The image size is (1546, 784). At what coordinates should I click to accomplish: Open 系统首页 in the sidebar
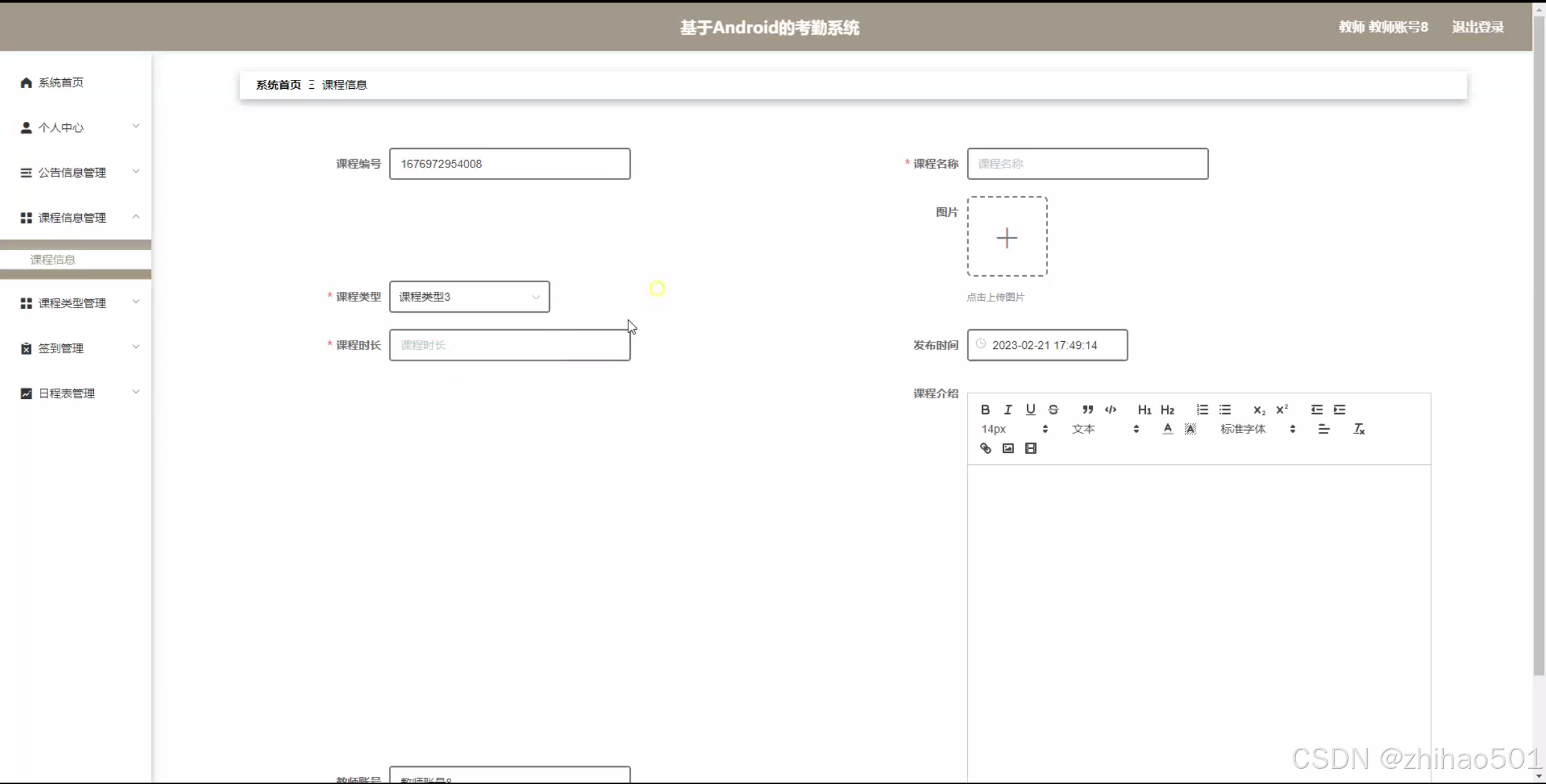pyautogui.click(x=60, y=82)
